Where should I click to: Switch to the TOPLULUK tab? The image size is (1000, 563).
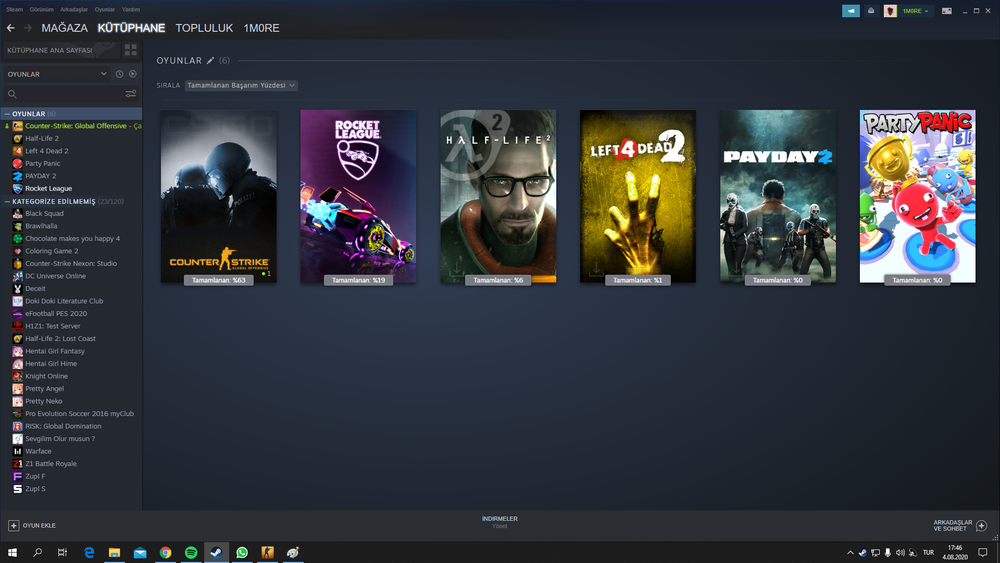(x=204, y=28)
